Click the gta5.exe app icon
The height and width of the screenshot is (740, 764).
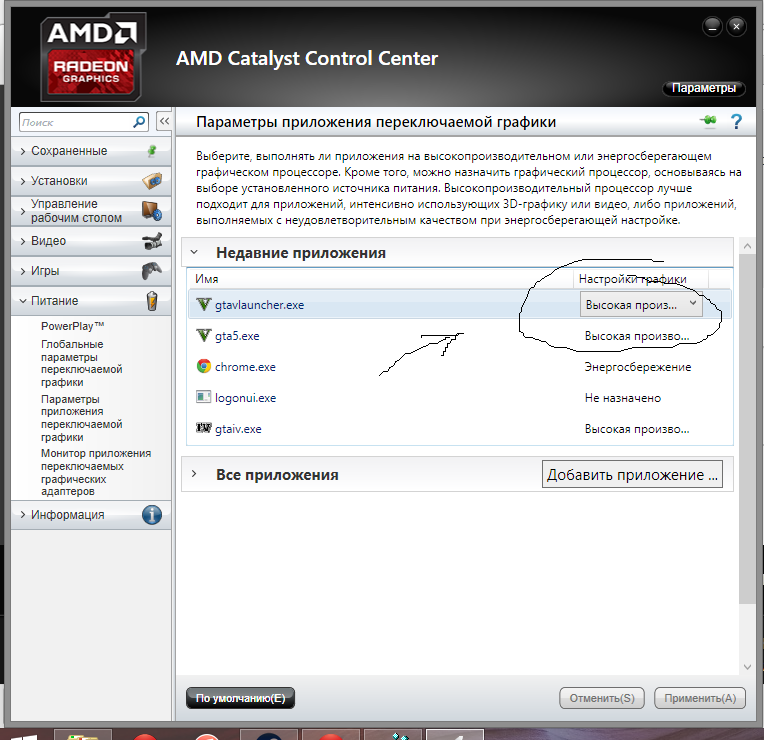point(204,336)
